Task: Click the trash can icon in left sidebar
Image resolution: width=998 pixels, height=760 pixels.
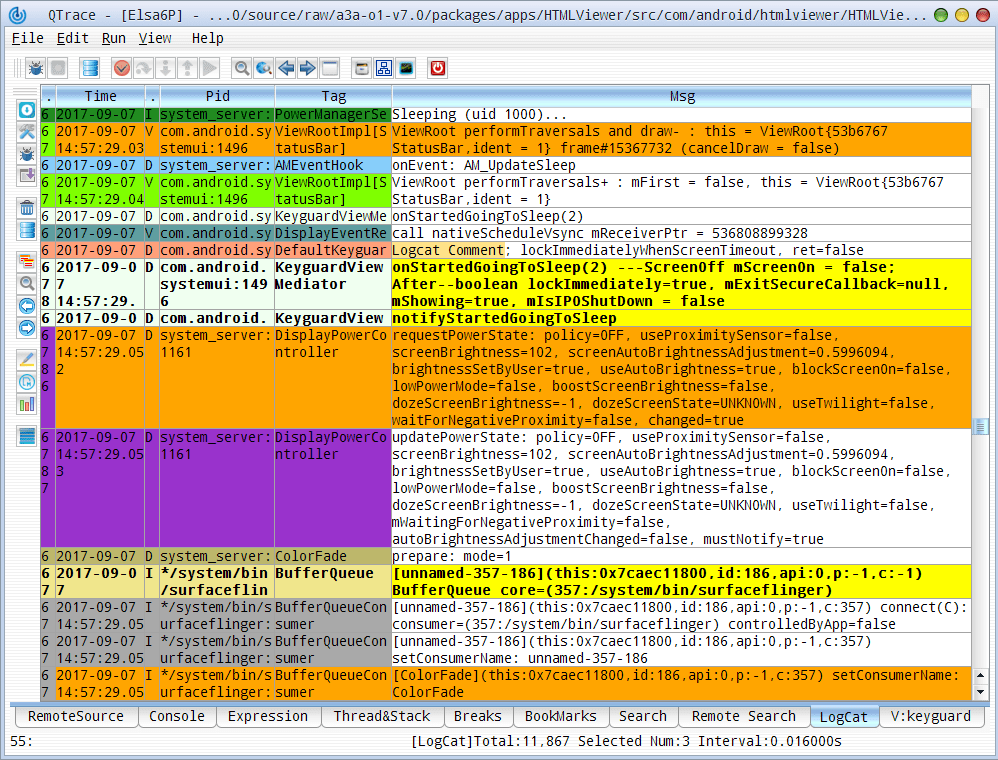Action: pos(27,208)
